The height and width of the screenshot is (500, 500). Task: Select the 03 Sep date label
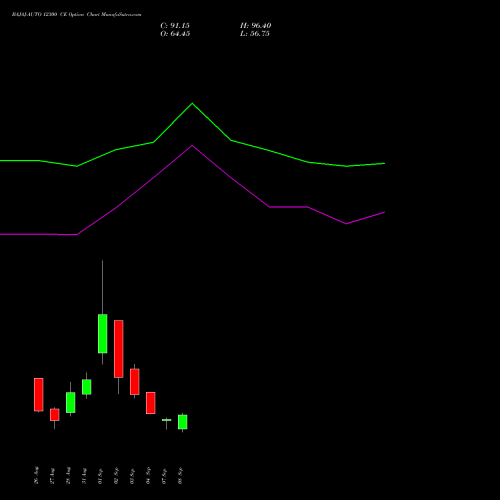click(132, 475)
